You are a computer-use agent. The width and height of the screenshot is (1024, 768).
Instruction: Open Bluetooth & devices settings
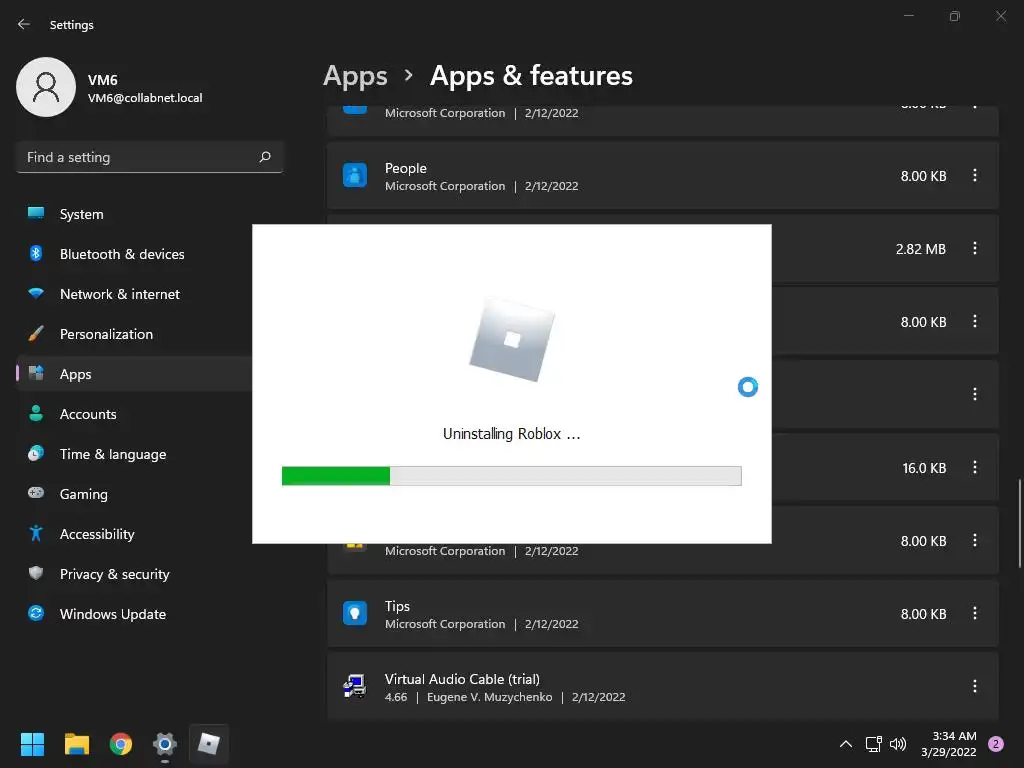134,254
